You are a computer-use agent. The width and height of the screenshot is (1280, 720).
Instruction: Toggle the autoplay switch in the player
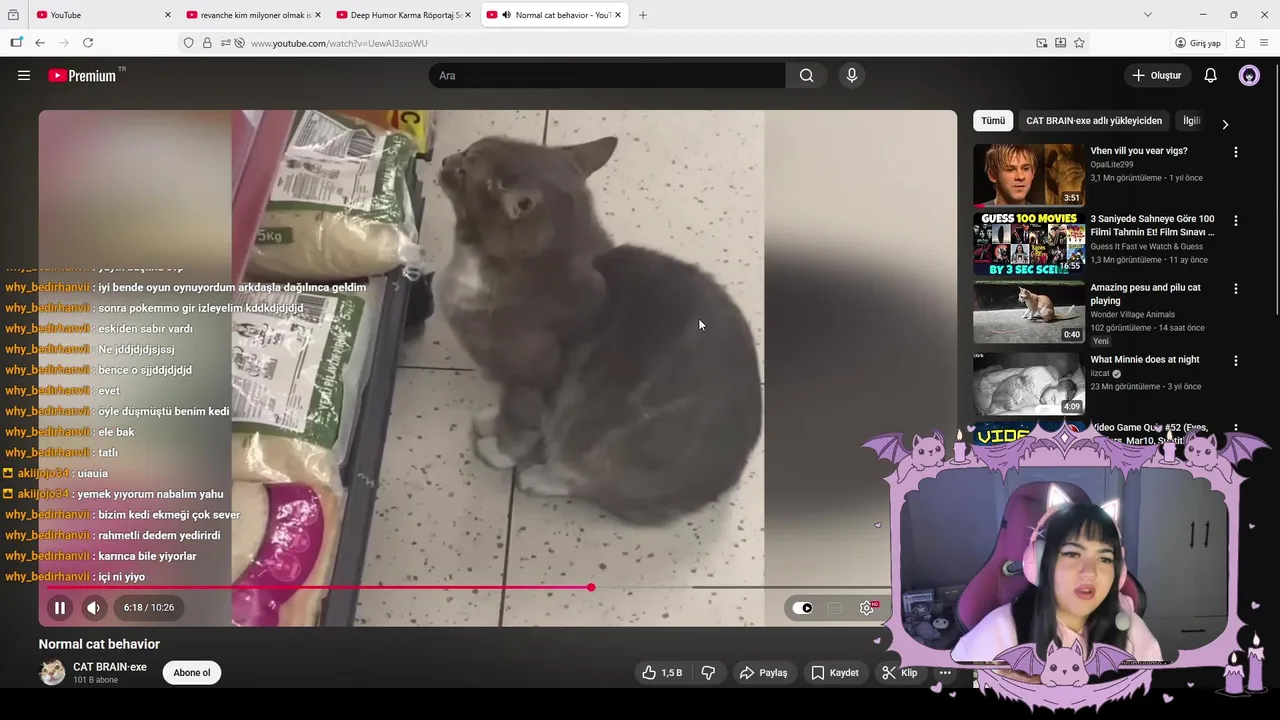tap(803, 607)
